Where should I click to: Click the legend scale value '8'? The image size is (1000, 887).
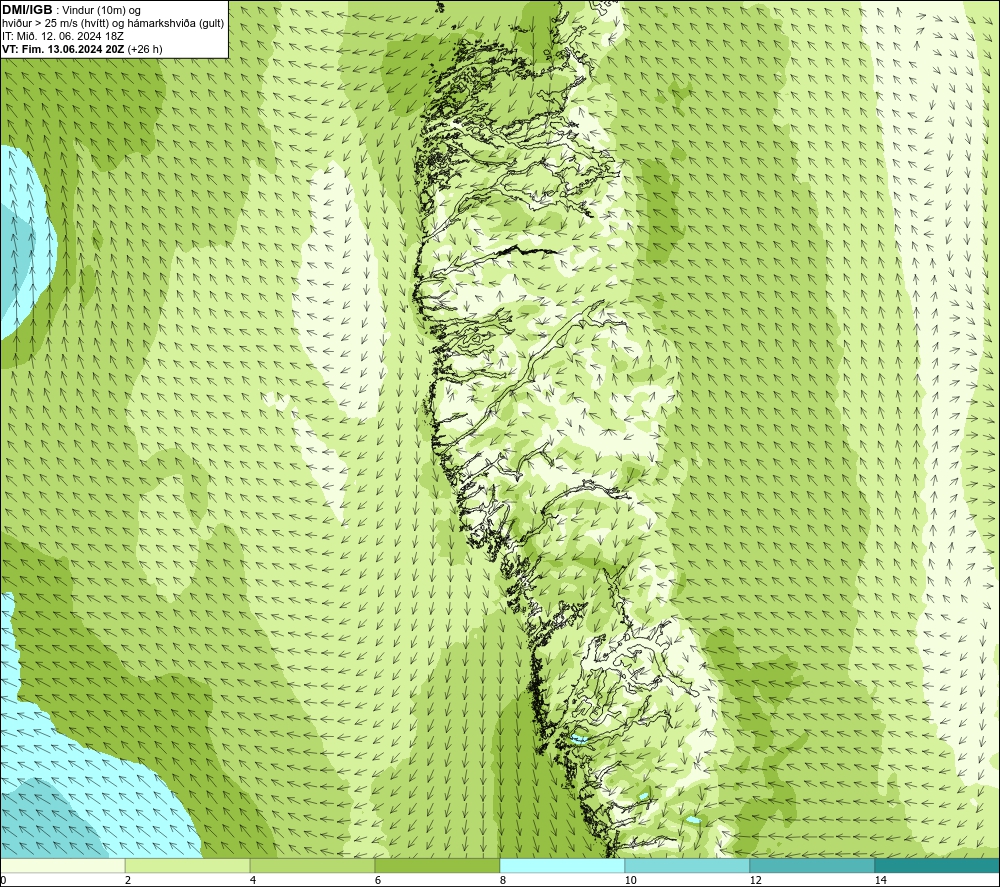[503, 880]
